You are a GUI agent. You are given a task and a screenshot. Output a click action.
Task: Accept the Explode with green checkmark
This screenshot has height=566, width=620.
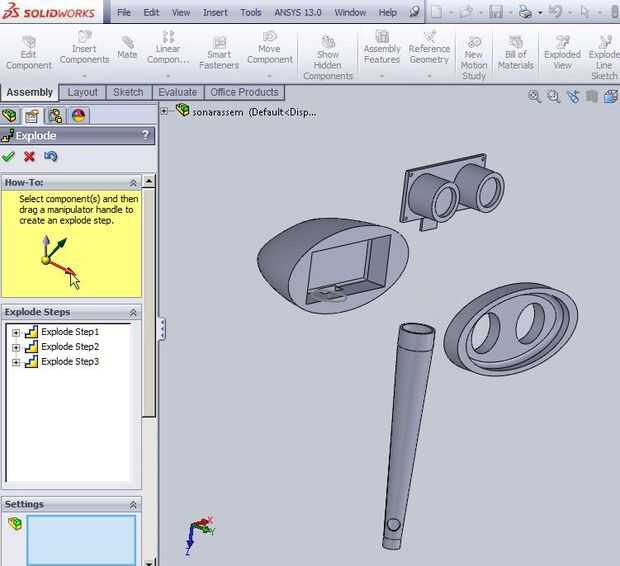pyautogui.click(x=8, y=157)
